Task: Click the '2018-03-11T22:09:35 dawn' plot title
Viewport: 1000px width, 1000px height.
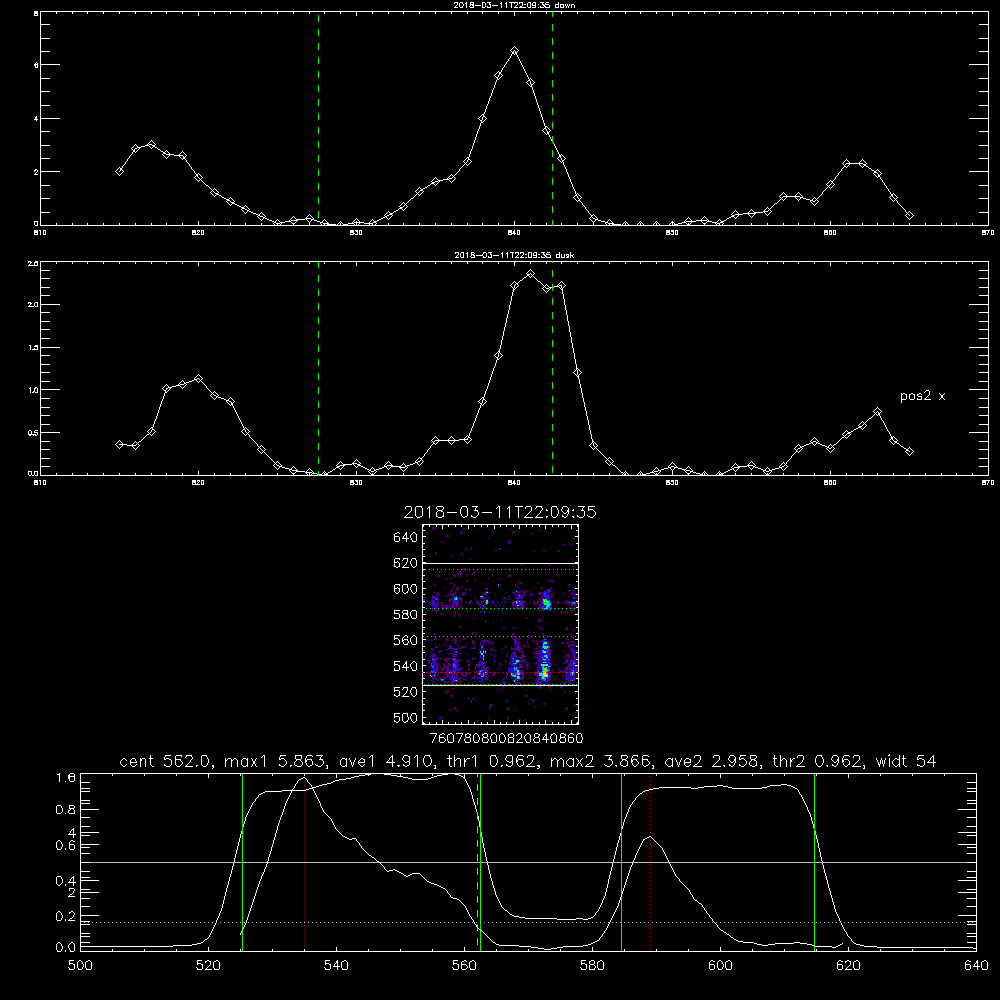Action: (x=514, y=5)
